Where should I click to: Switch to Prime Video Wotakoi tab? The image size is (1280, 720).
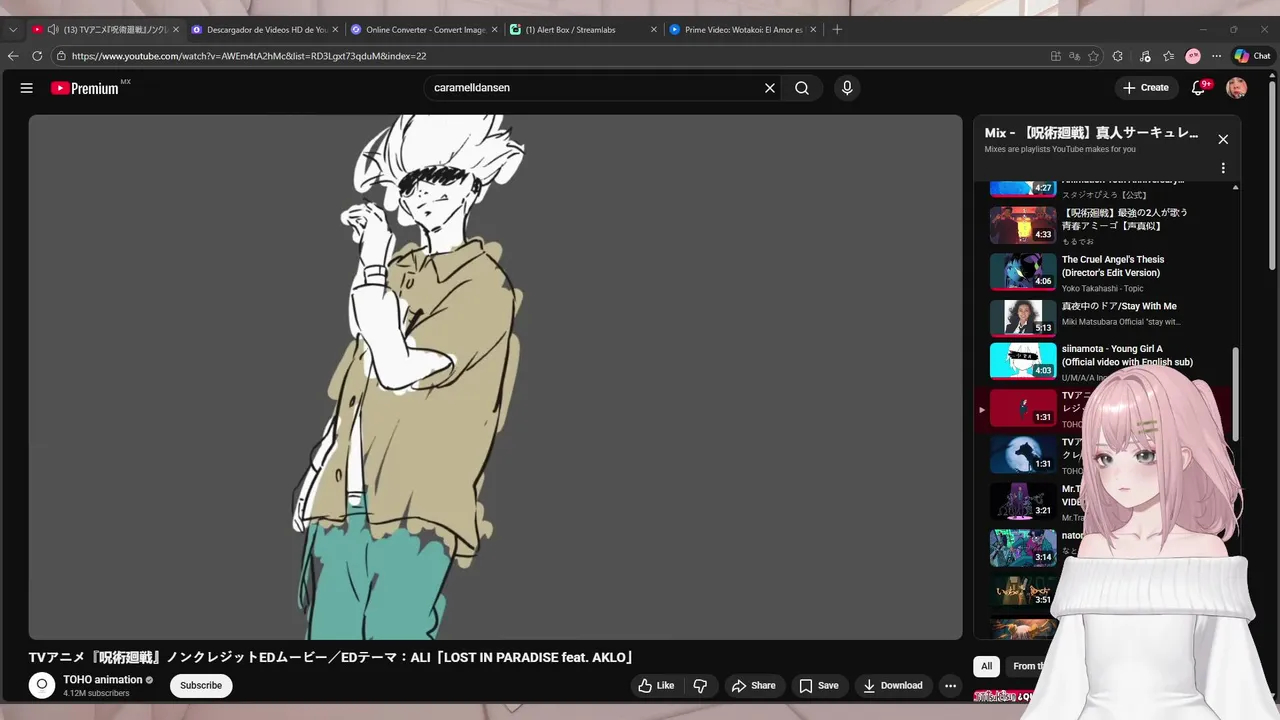(742, 30)
